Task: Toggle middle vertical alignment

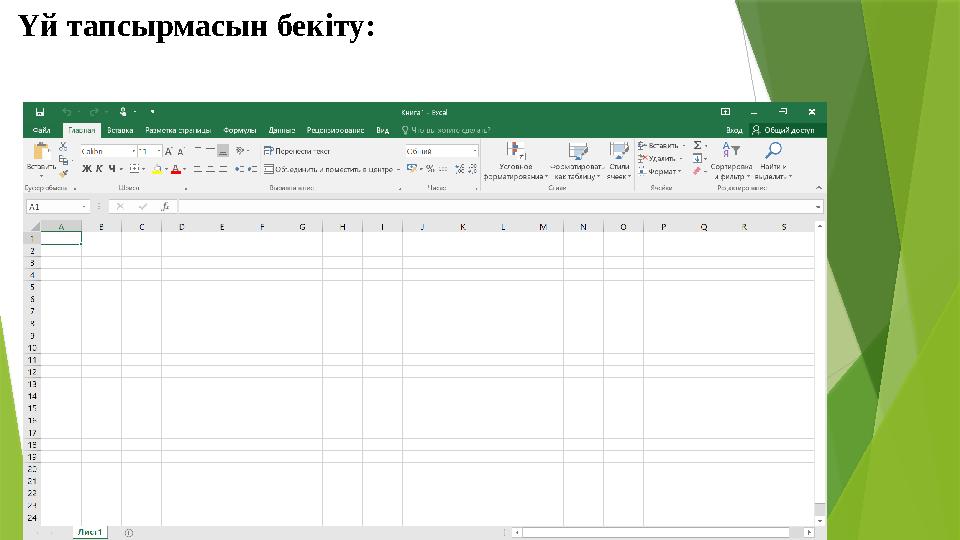Action: [x=210, y=151]
